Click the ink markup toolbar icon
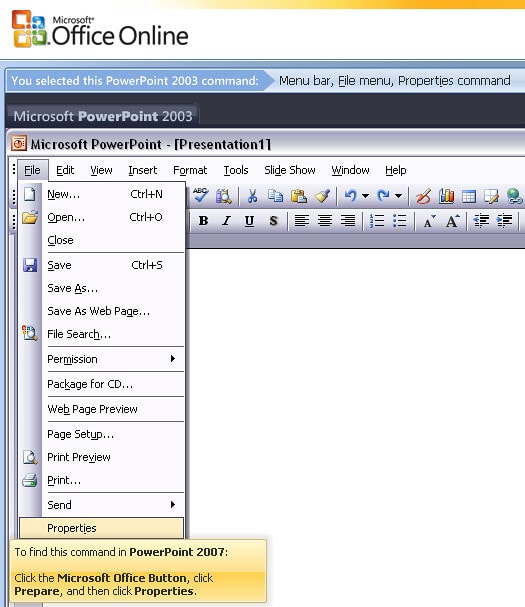Viewport: 525px width, 607px height. point(423,196)
